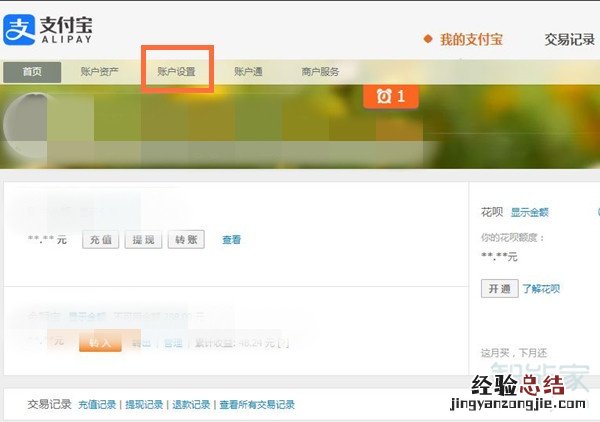Click the 转账 button
Screen dimensions: 600x422
(x=186, y=240)
